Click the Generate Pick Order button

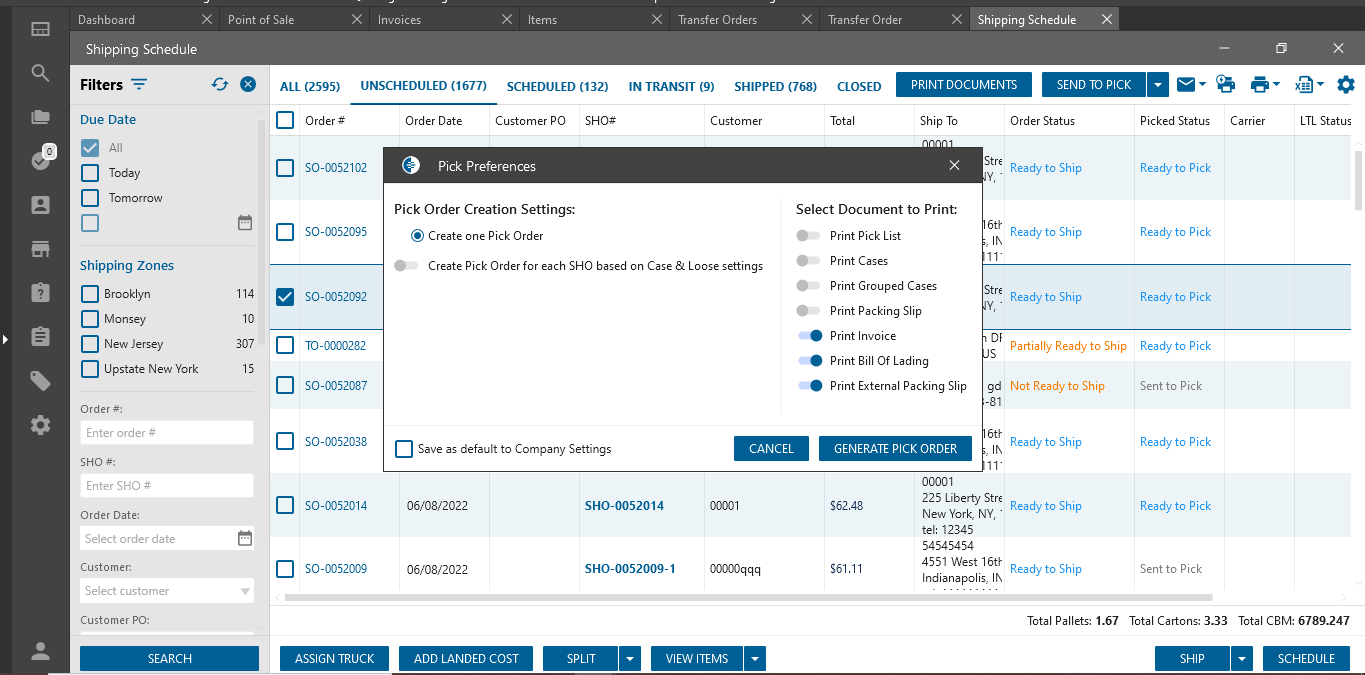(x=895, y=449)
